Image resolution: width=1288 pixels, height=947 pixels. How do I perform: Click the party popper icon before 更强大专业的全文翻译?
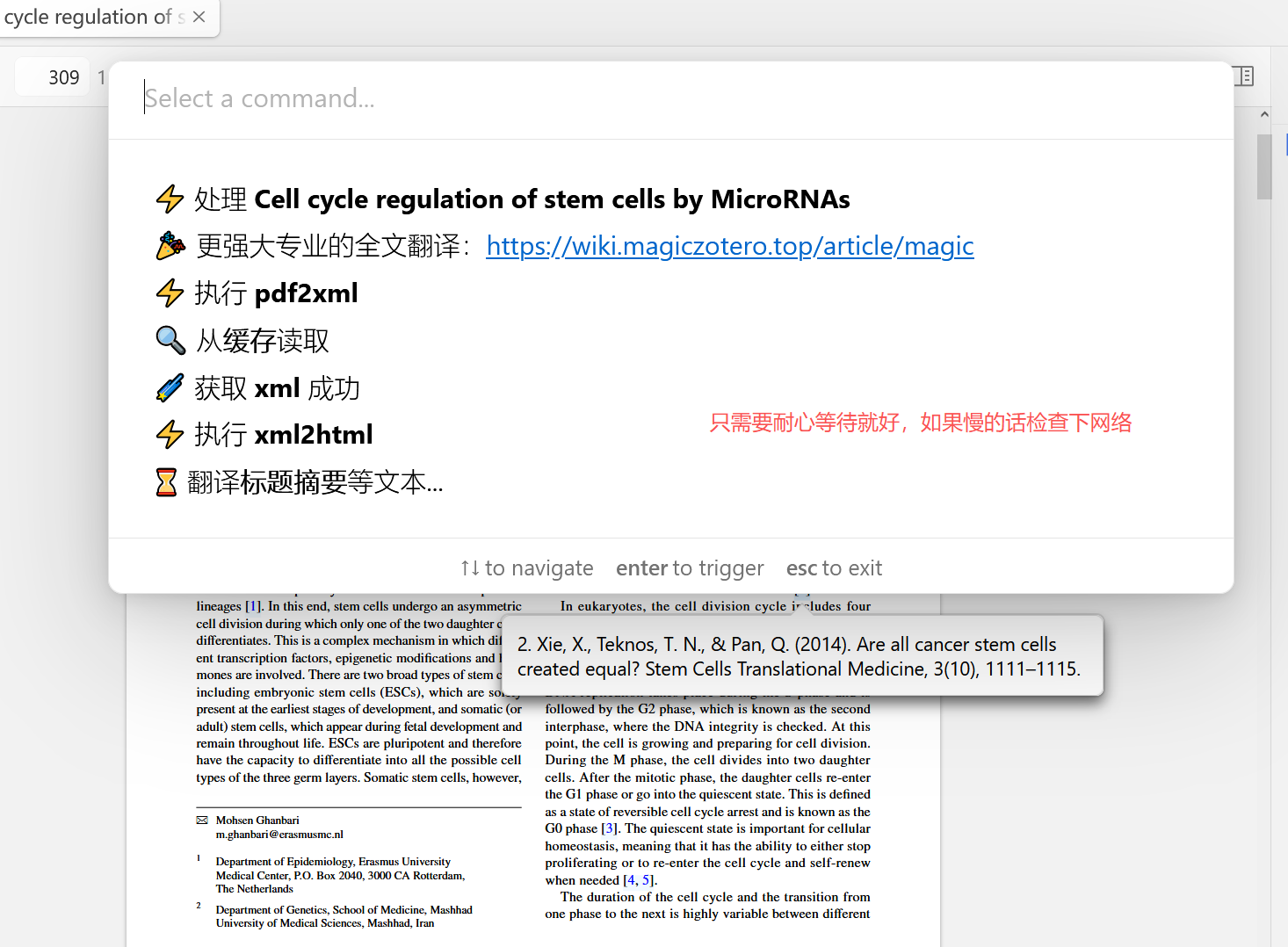tap(170, 246)
